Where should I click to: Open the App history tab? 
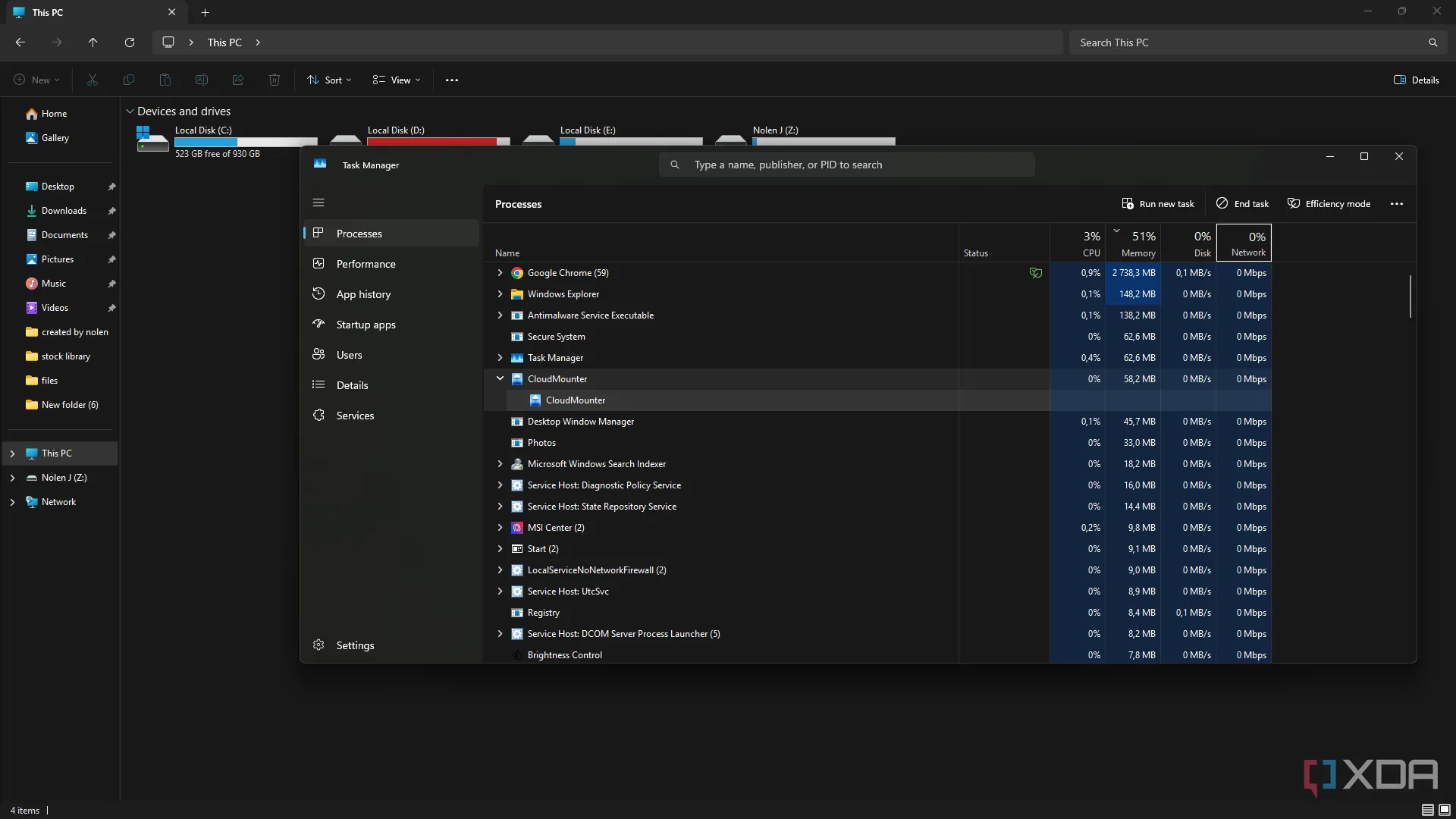(x=391, y=294)
